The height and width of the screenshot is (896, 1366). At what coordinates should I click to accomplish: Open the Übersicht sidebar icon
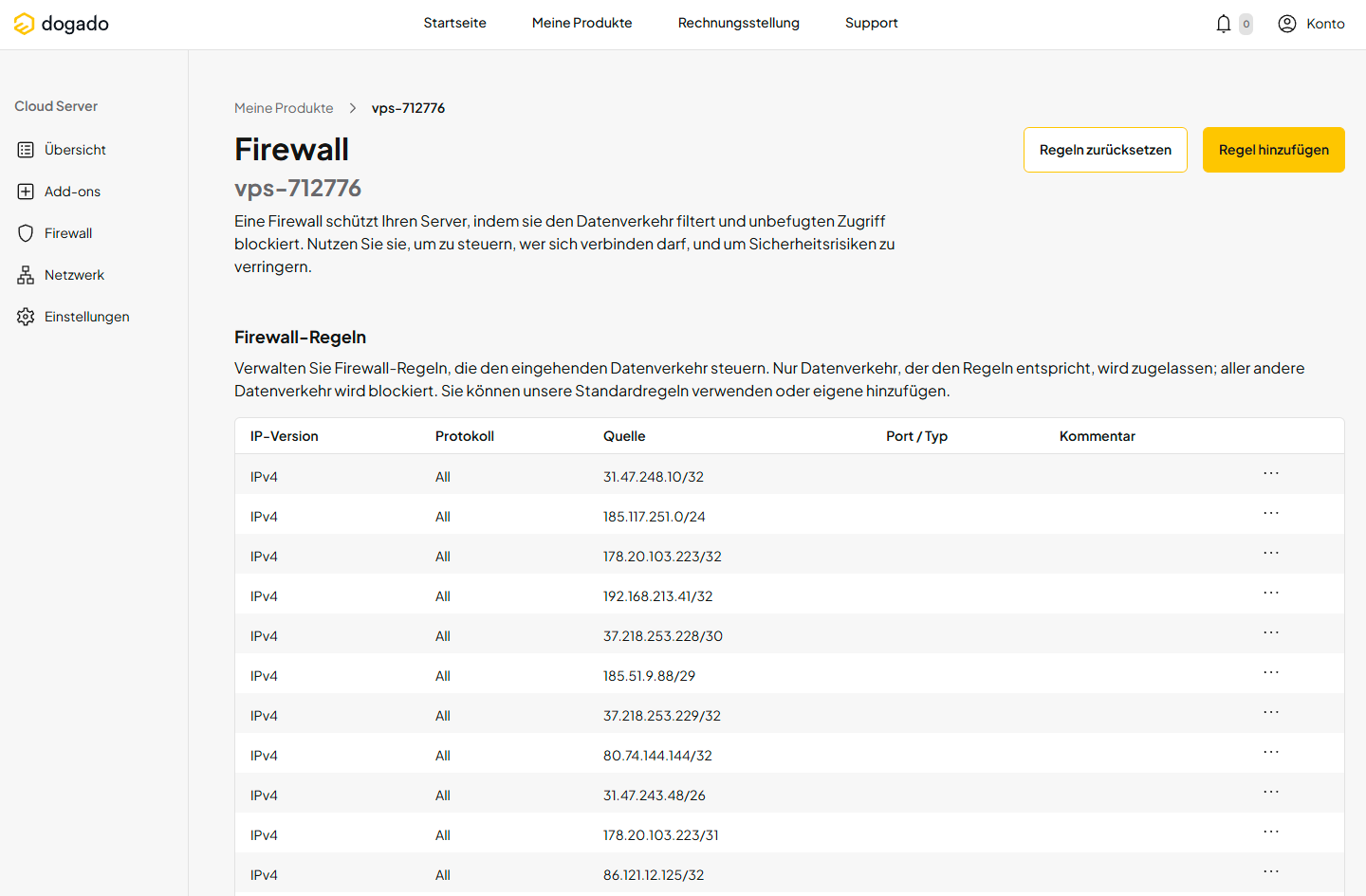[x=26, y=149]
